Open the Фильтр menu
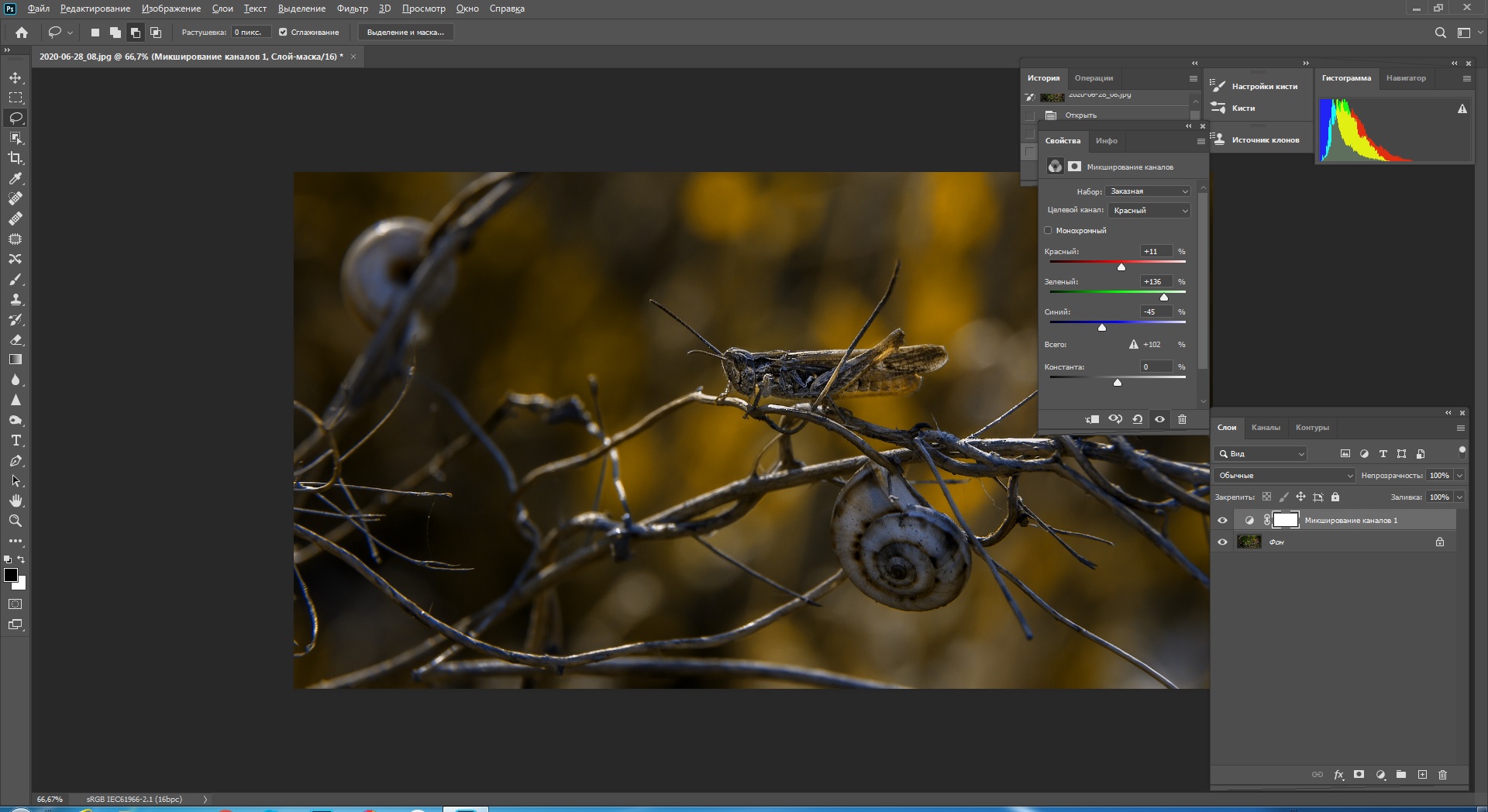 click(352, 9)
